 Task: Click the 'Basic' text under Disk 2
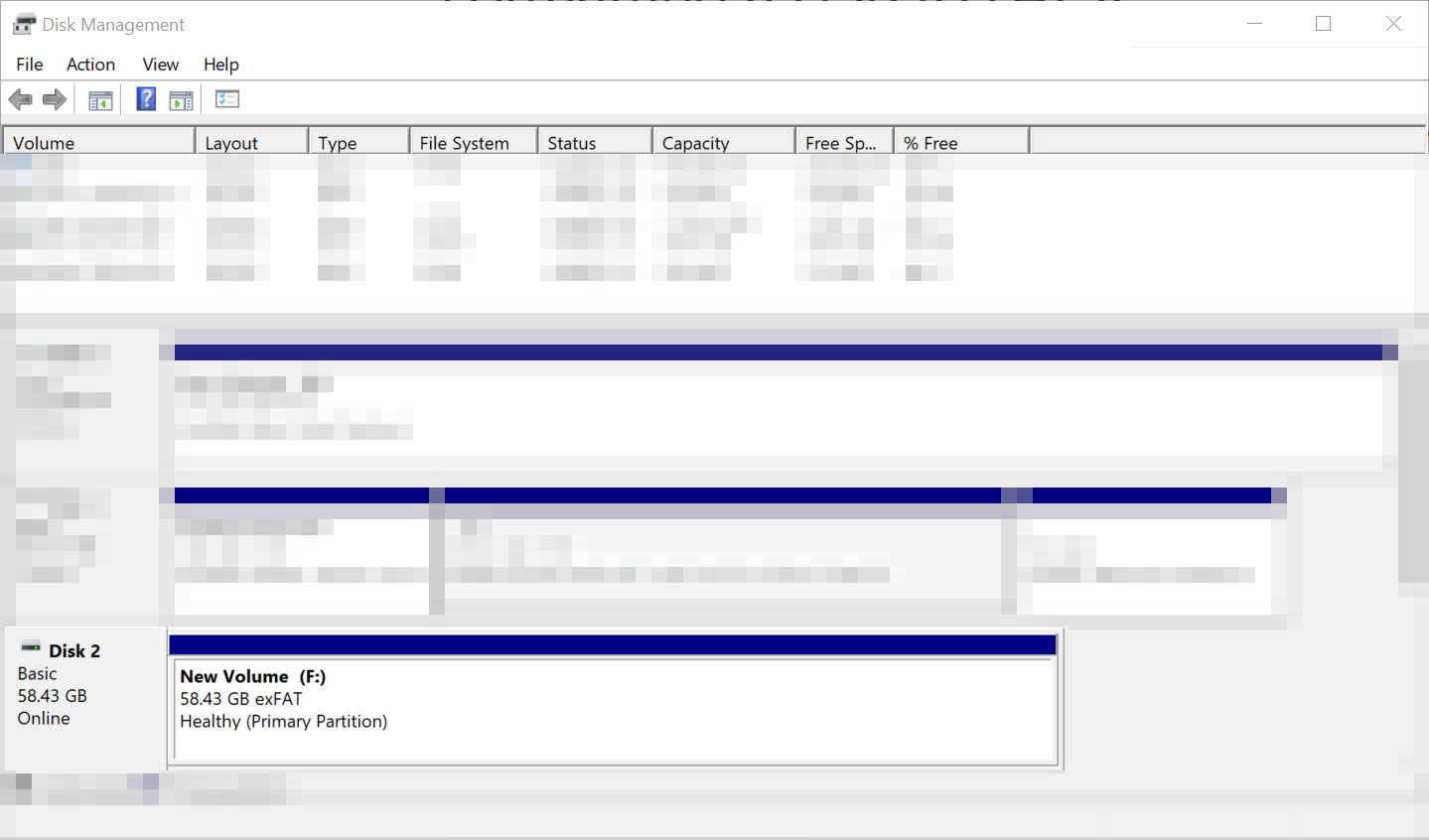(x=38, y=673)
